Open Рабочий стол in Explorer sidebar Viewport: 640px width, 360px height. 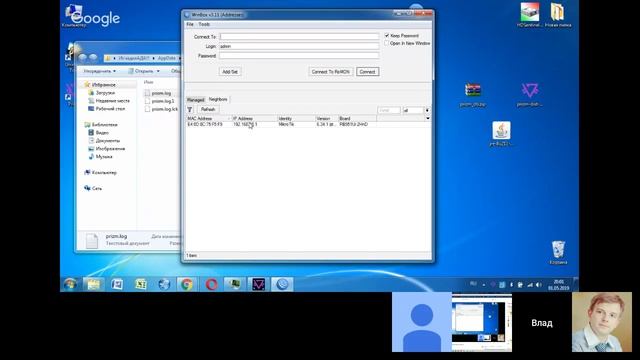point(110,109)
